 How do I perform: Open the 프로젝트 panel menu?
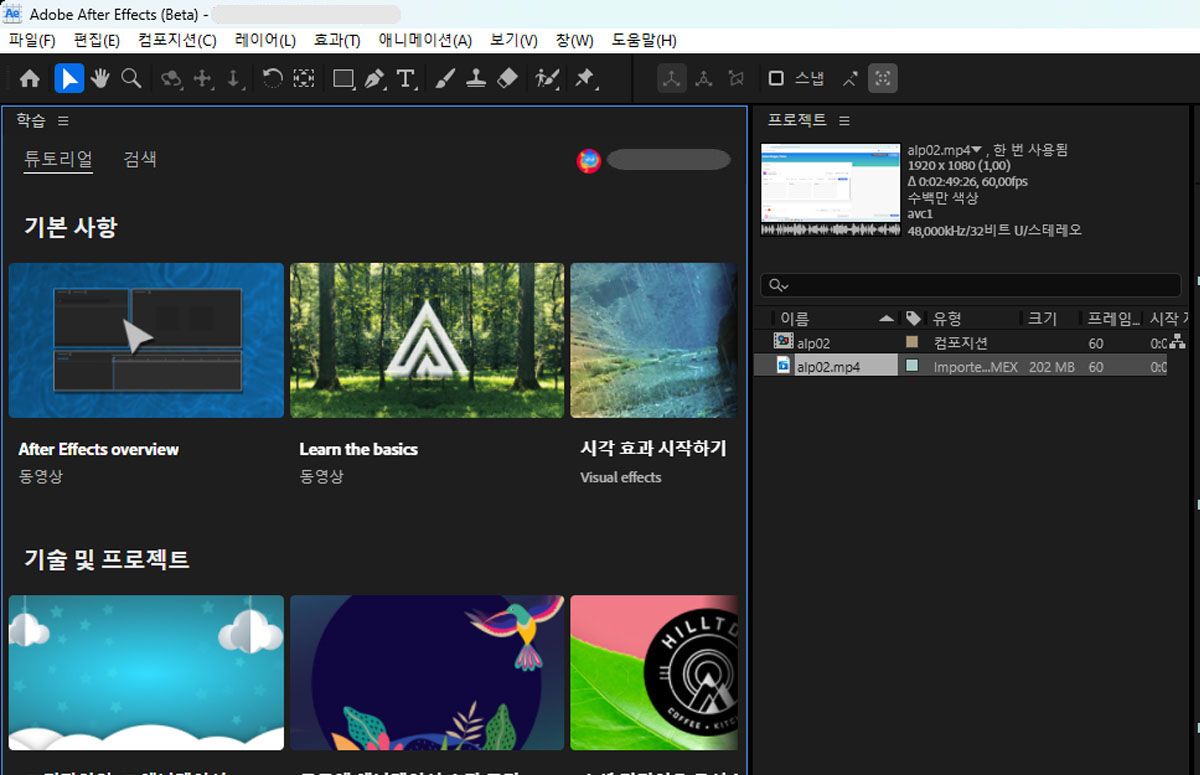pos(844,120)
